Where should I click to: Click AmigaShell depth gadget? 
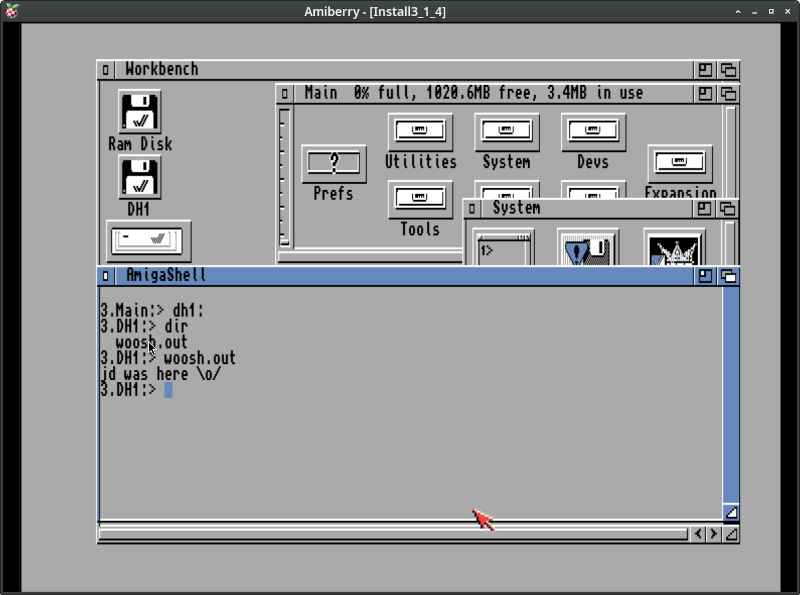pyautogui.click(x=728, y=276)
